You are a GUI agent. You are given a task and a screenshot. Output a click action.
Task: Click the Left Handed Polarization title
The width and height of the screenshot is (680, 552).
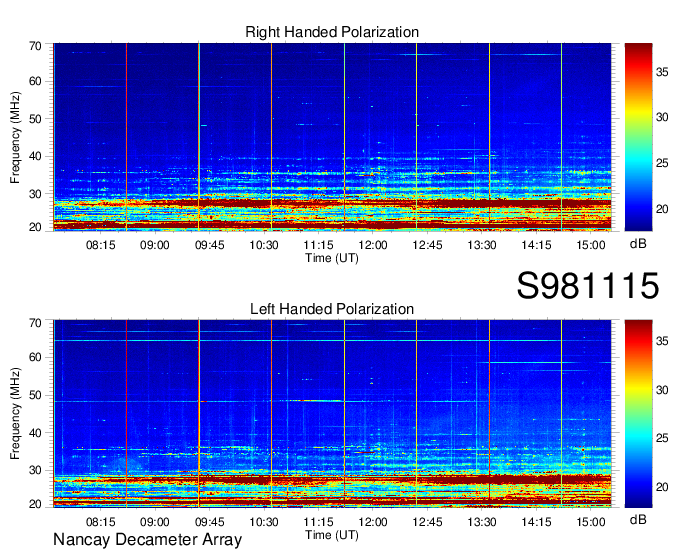click(332, 309)
